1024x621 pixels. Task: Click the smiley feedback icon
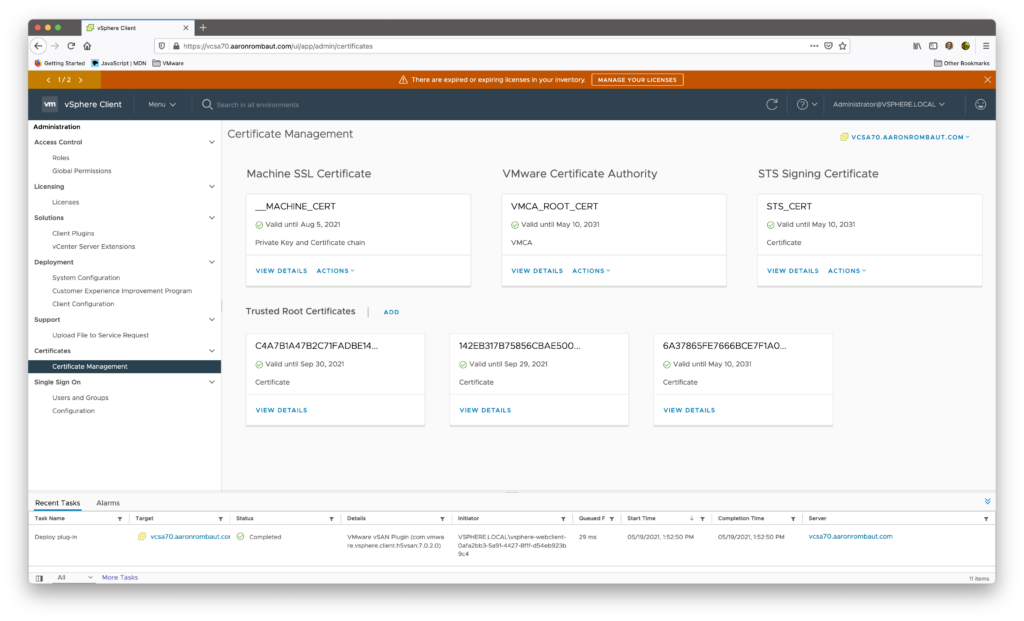click(x=980, y=104)
